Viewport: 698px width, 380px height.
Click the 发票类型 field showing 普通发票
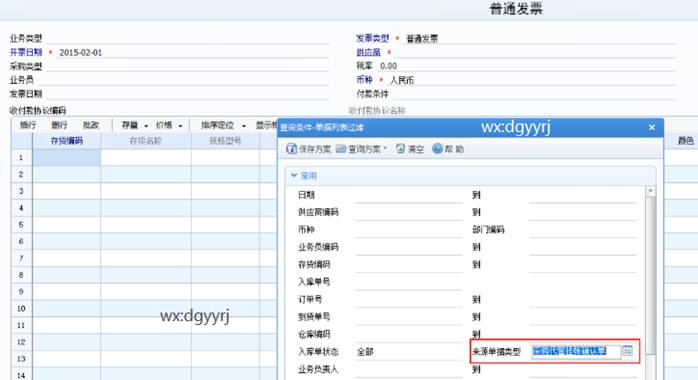click(540, 39)
